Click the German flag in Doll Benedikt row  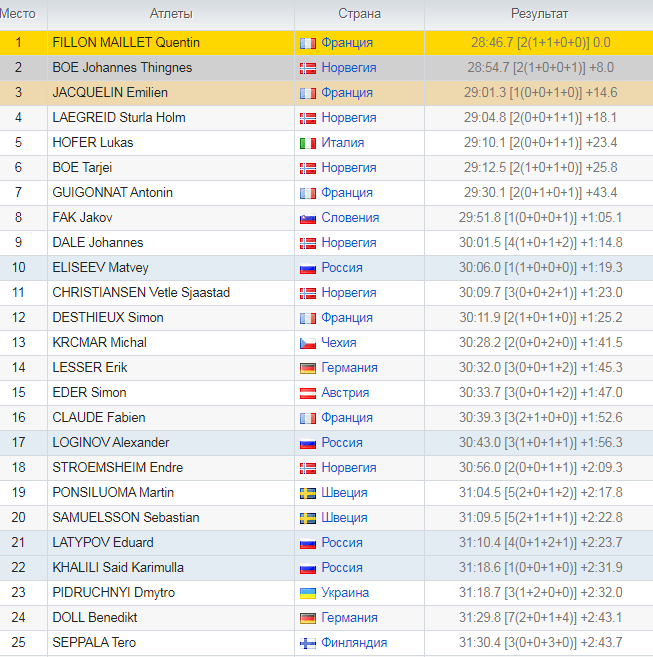point(308,618)
